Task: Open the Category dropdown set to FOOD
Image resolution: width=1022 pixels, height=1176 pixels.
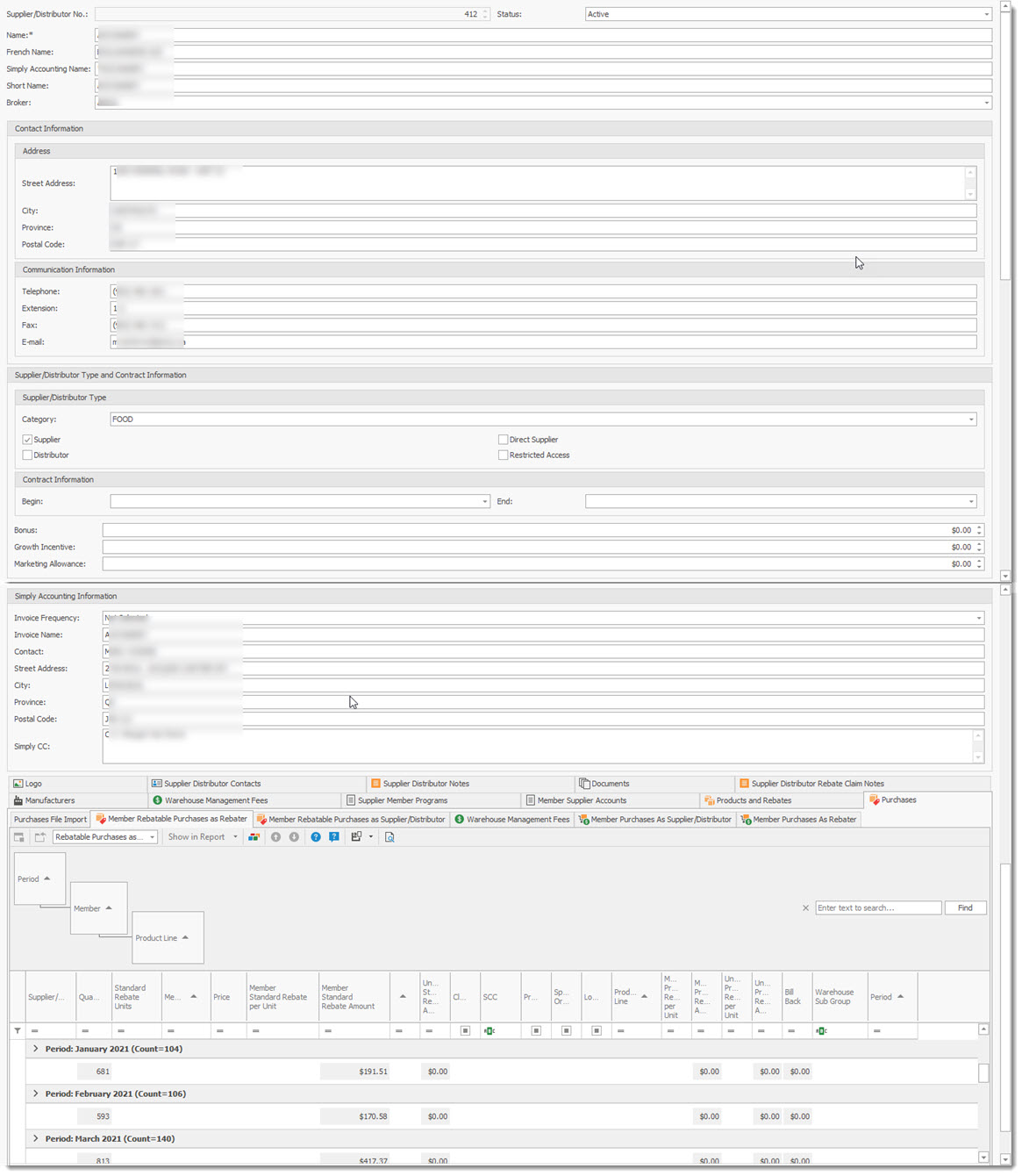Action: 971,419
